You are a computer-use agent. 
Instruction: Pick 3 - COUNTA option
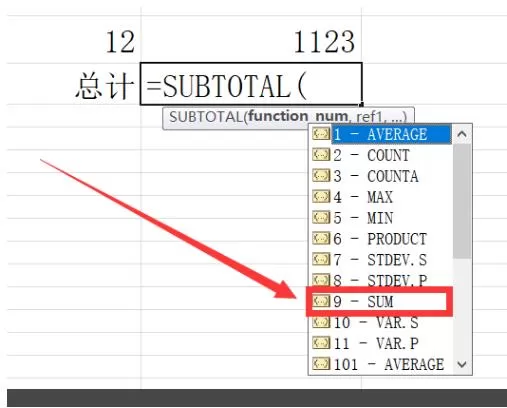[382, 176]
